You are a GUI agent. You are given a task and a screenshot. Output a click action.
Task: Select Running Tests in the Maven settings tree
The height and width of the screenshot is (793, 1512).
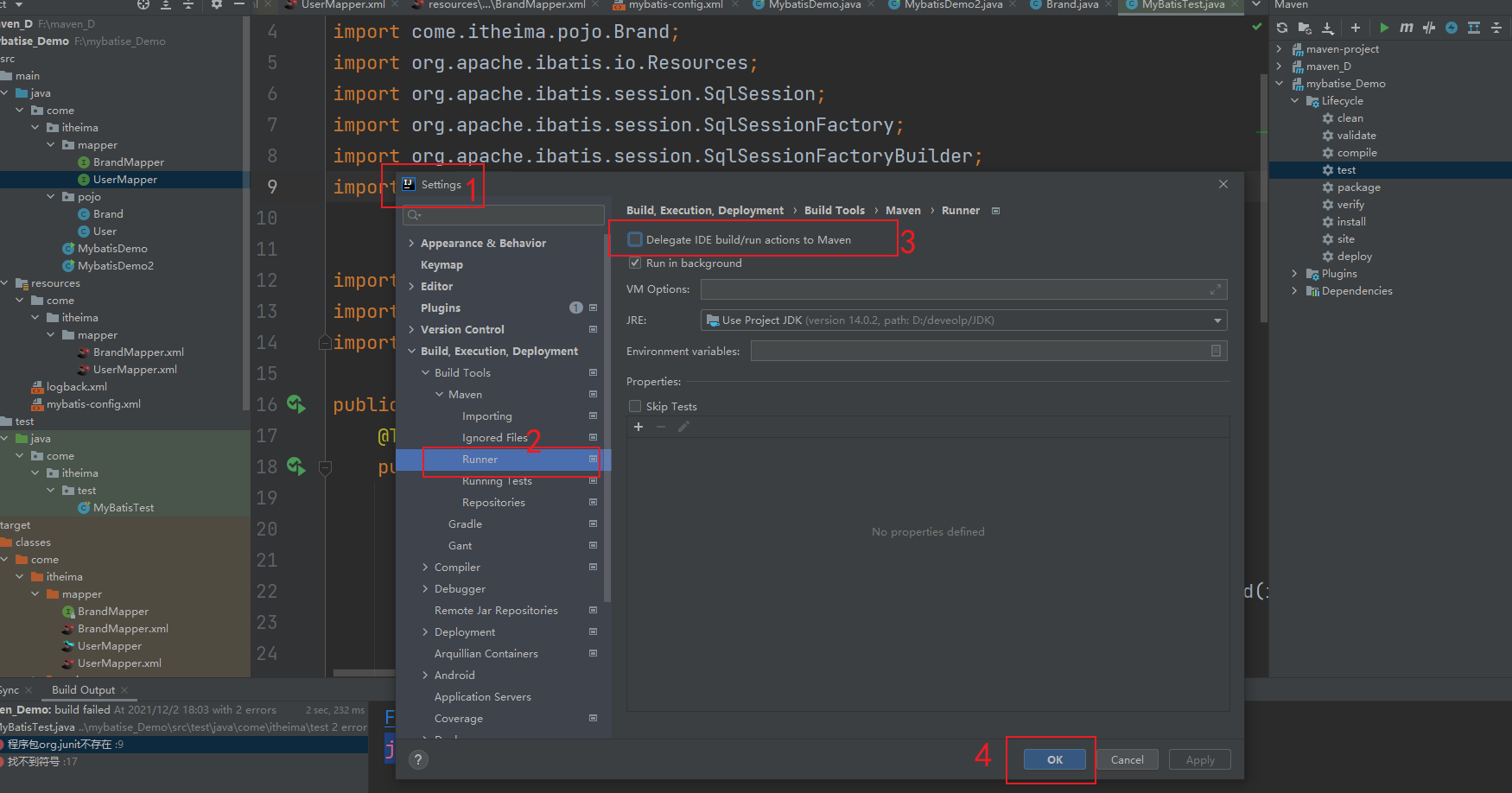pos(497,480)
